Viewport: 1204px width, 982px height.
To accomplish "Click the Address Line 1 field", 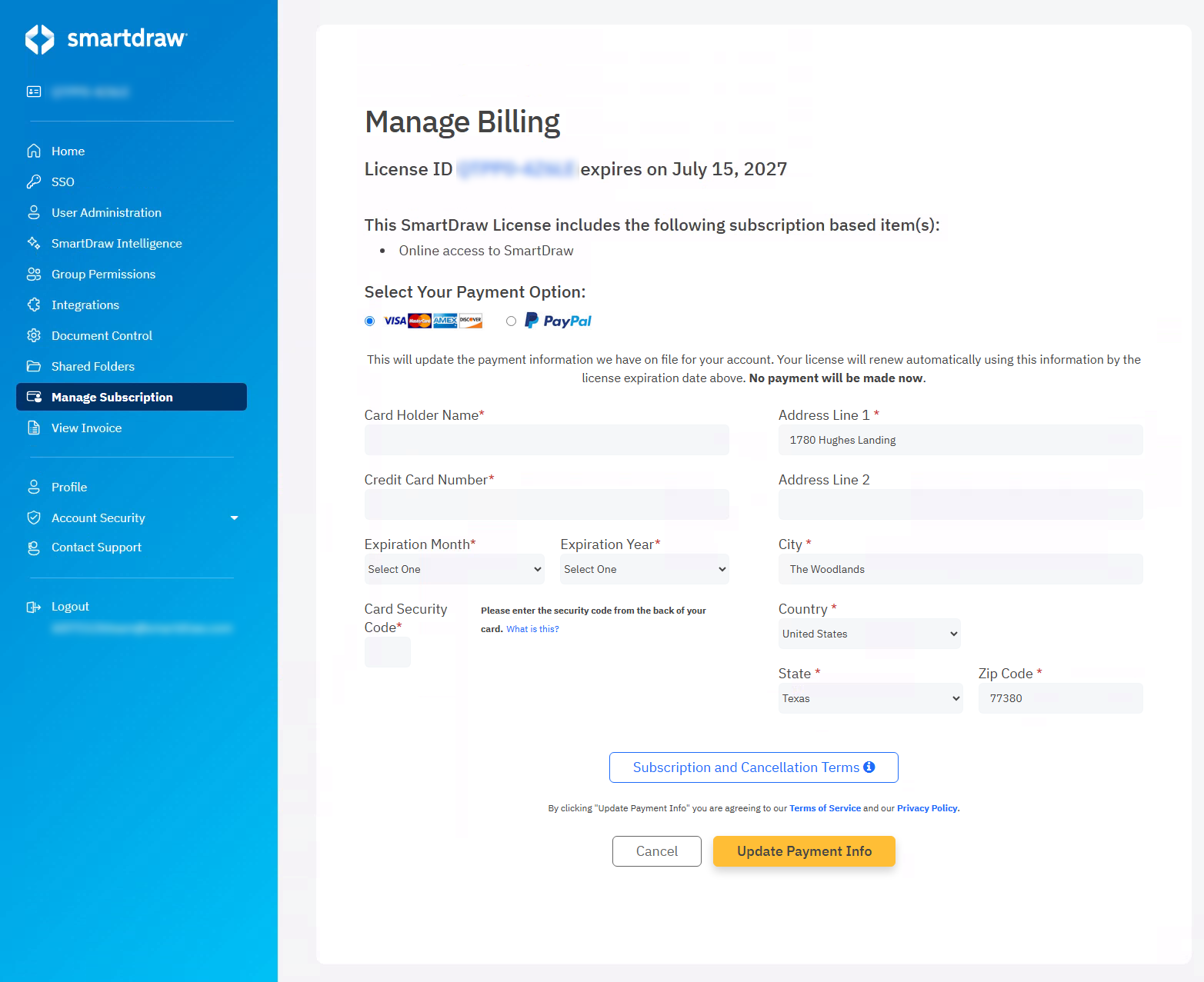I will point(961,440).
